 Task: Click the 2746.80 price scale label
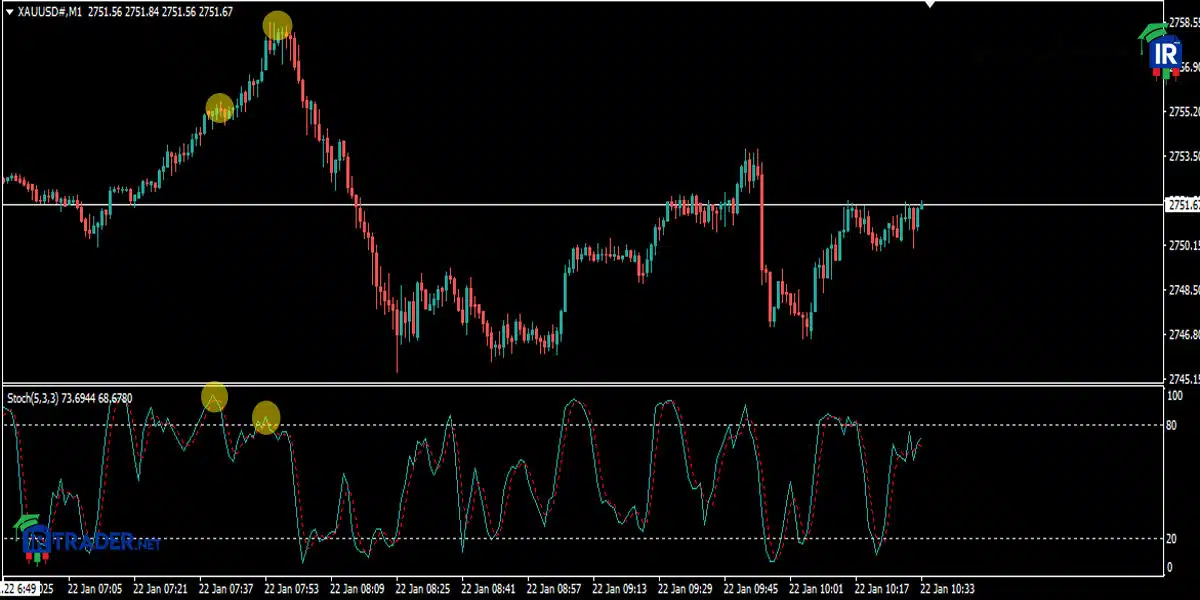point(1184,335)
